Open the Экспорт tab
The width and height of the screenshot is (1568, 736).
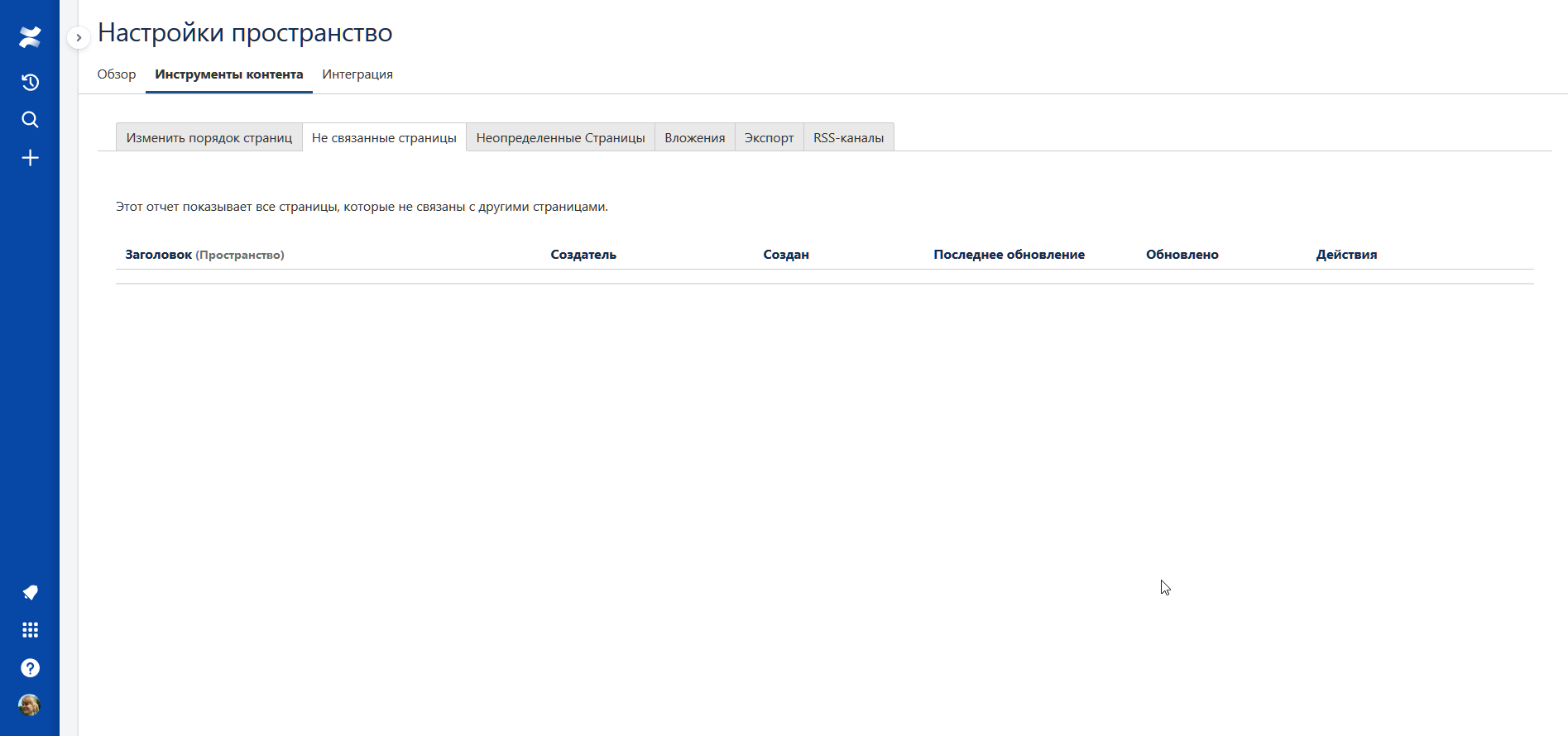769,137
